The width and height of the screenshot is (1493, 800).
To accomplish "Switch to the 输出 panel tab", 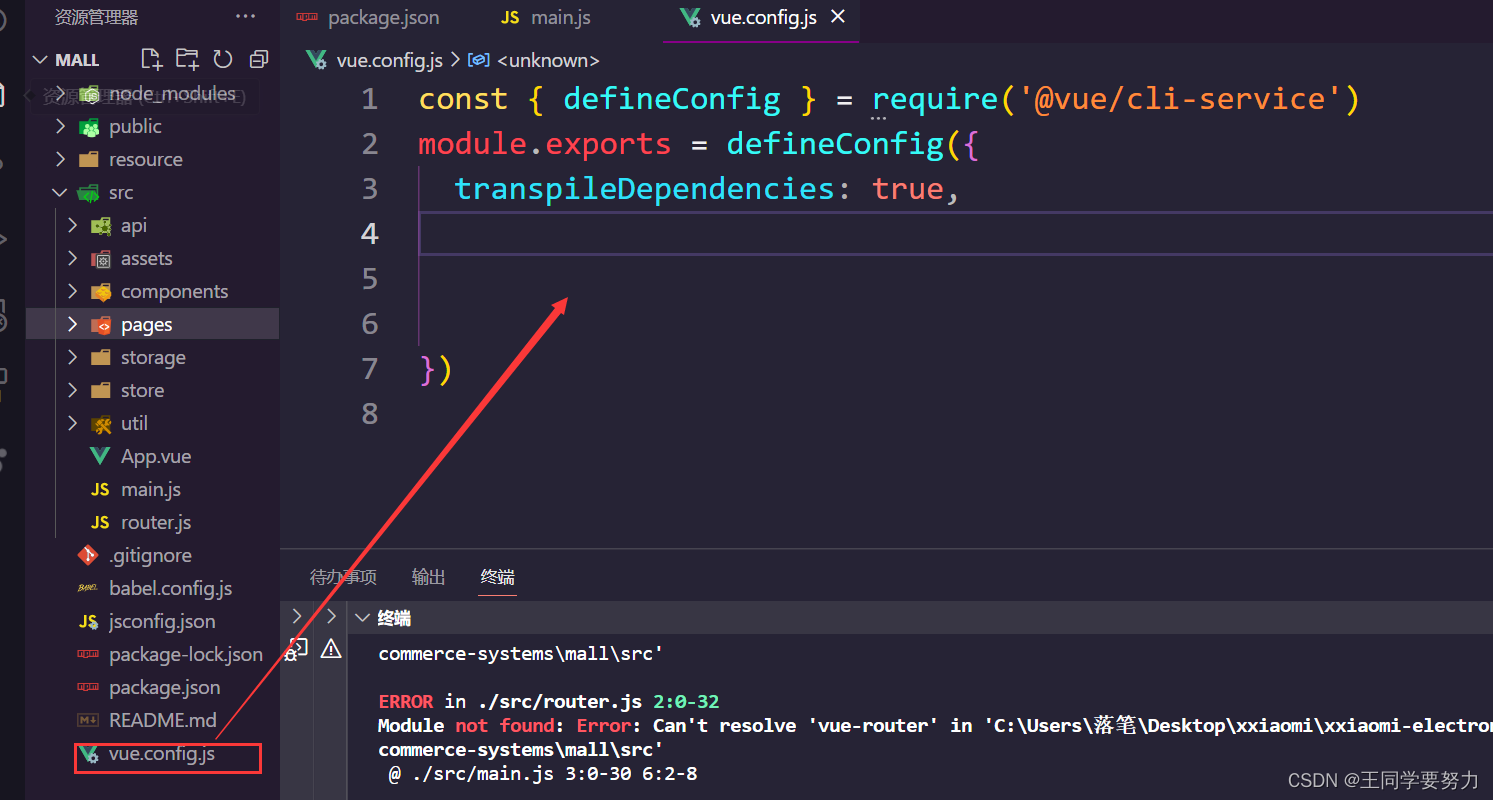I will (x=428, y=577).
